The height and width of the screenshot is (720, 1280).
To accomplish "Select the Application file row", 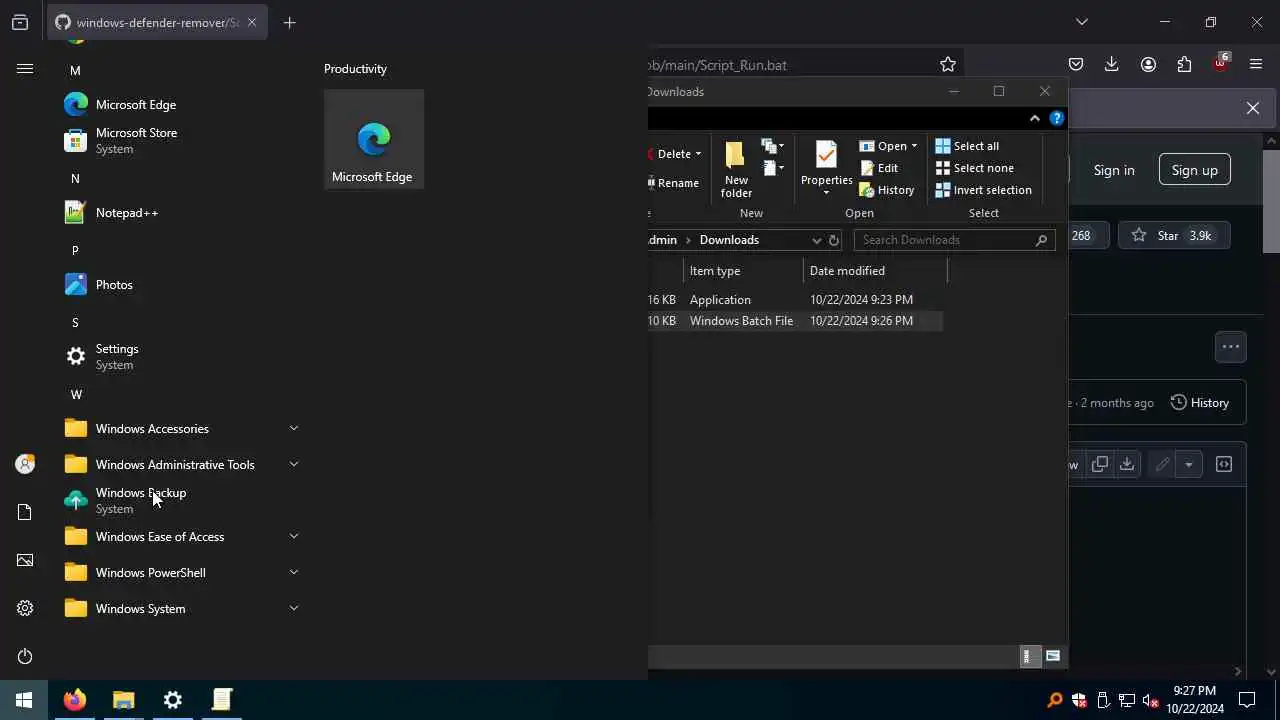I will tap(795, 300).
